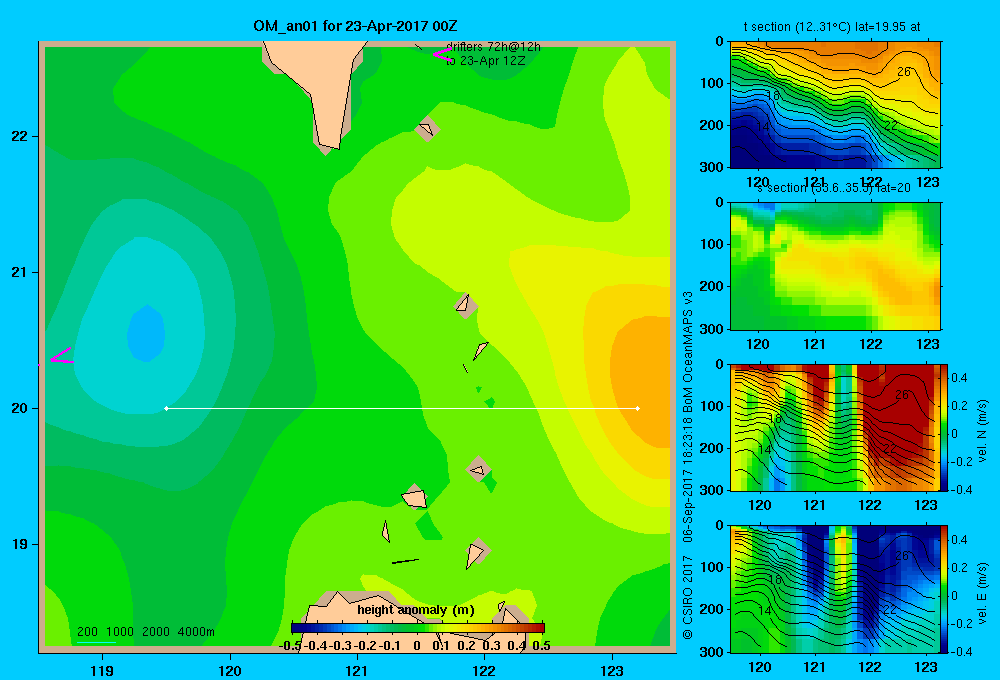The height and width of the screenshot is (680, 1000).
Task: Select the magenta drifter arrow beside drifters label
Action: 441,54
